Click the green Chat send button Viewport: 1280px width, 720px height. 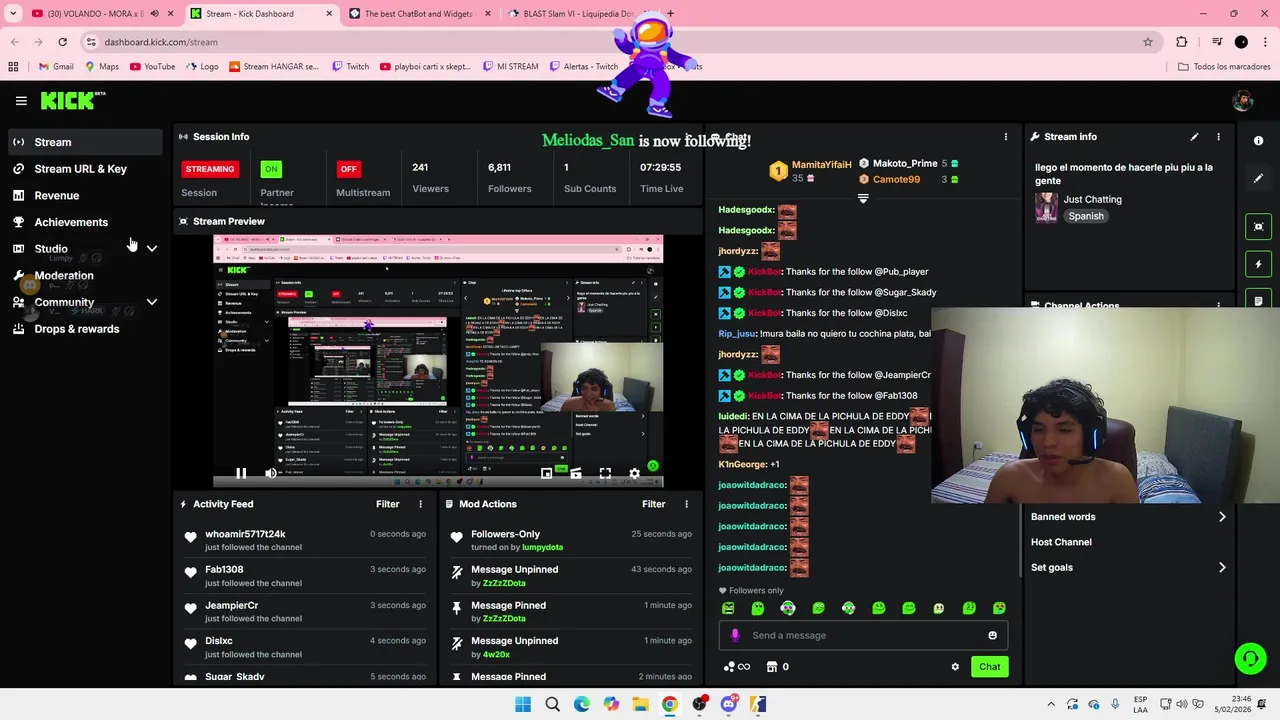pyautogui.click(x=989, y=667)
